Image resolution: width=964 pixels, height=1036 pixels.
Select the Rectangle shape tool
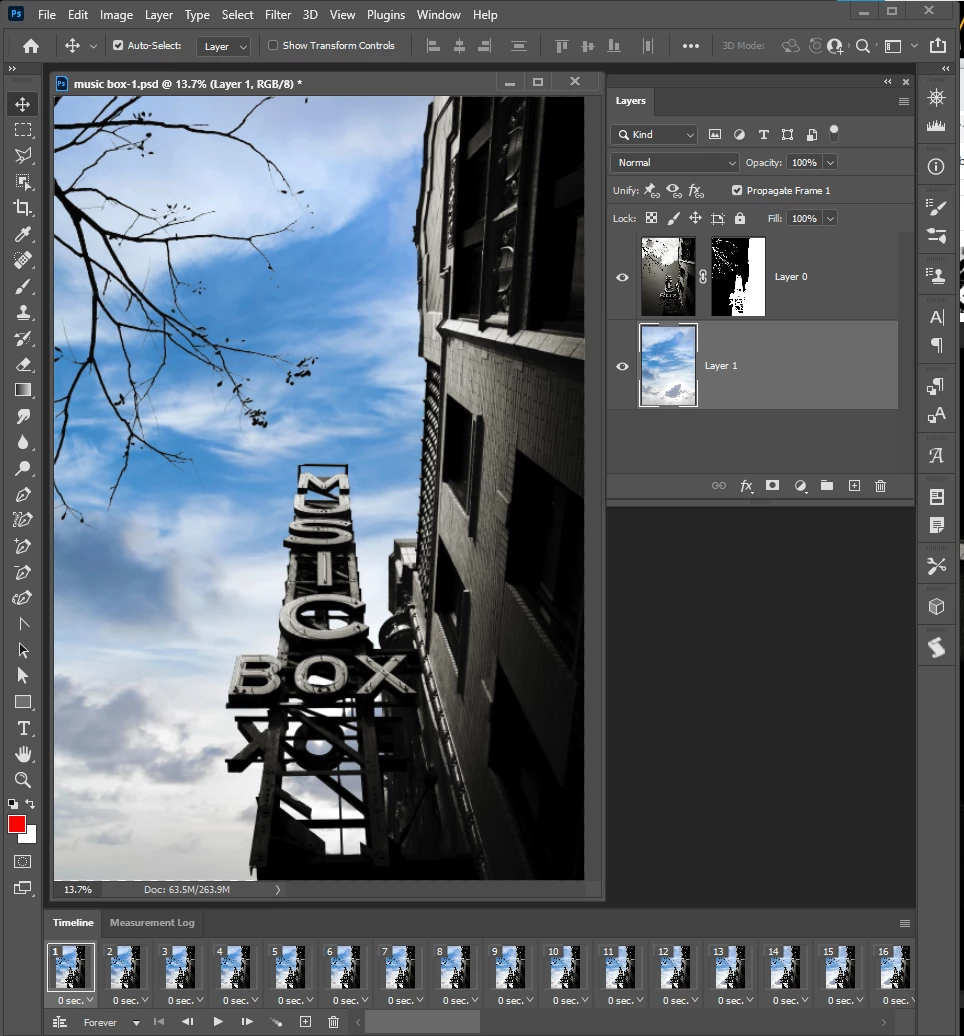[22, 702]
